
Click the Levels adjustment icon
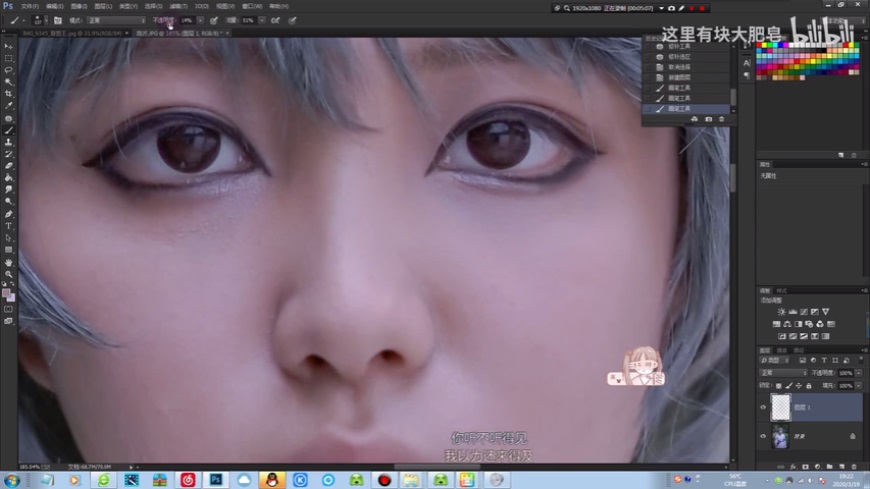tap(792, 312)
